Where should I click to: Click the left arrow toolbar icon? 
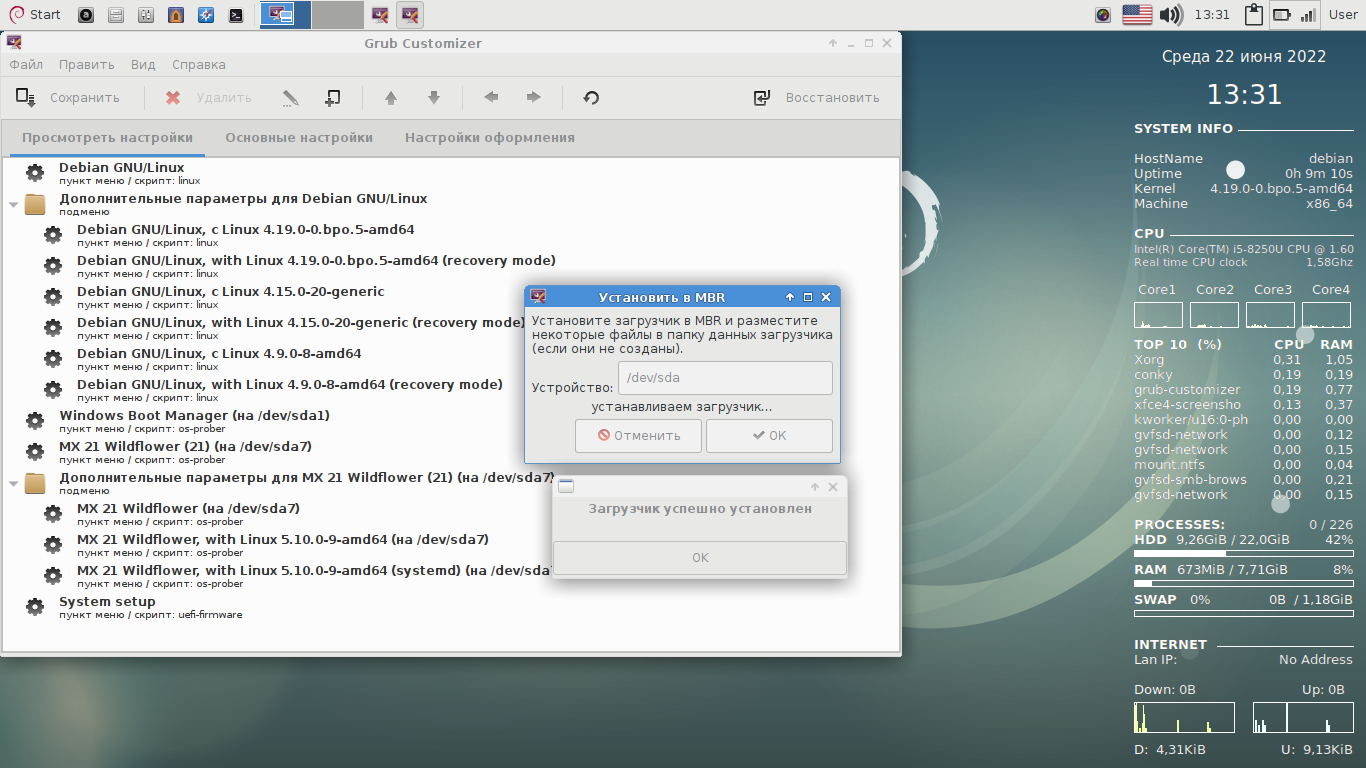491,98
